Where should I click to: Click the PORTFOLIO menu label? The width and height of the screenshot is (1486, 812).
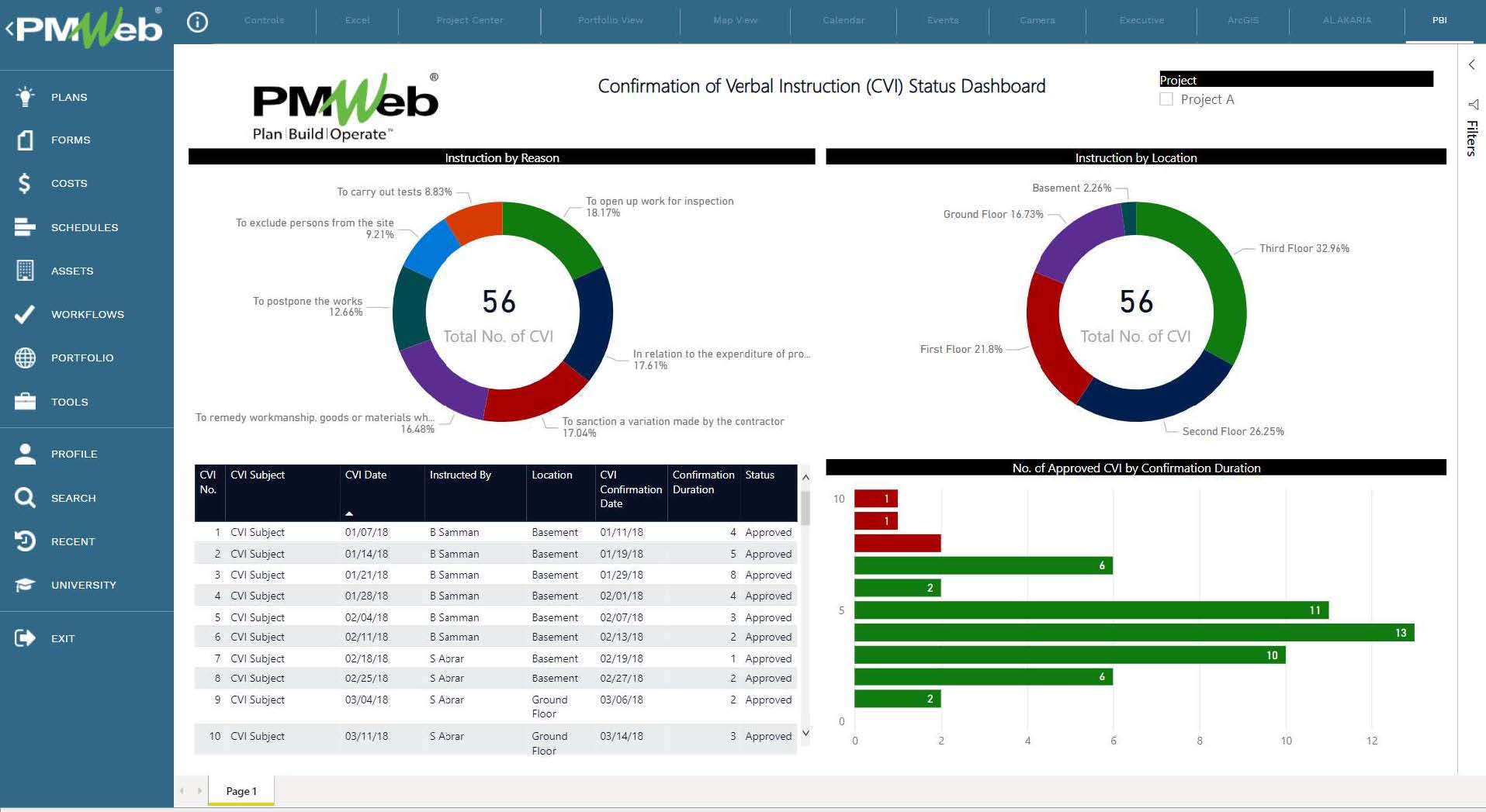coord(82,358)
